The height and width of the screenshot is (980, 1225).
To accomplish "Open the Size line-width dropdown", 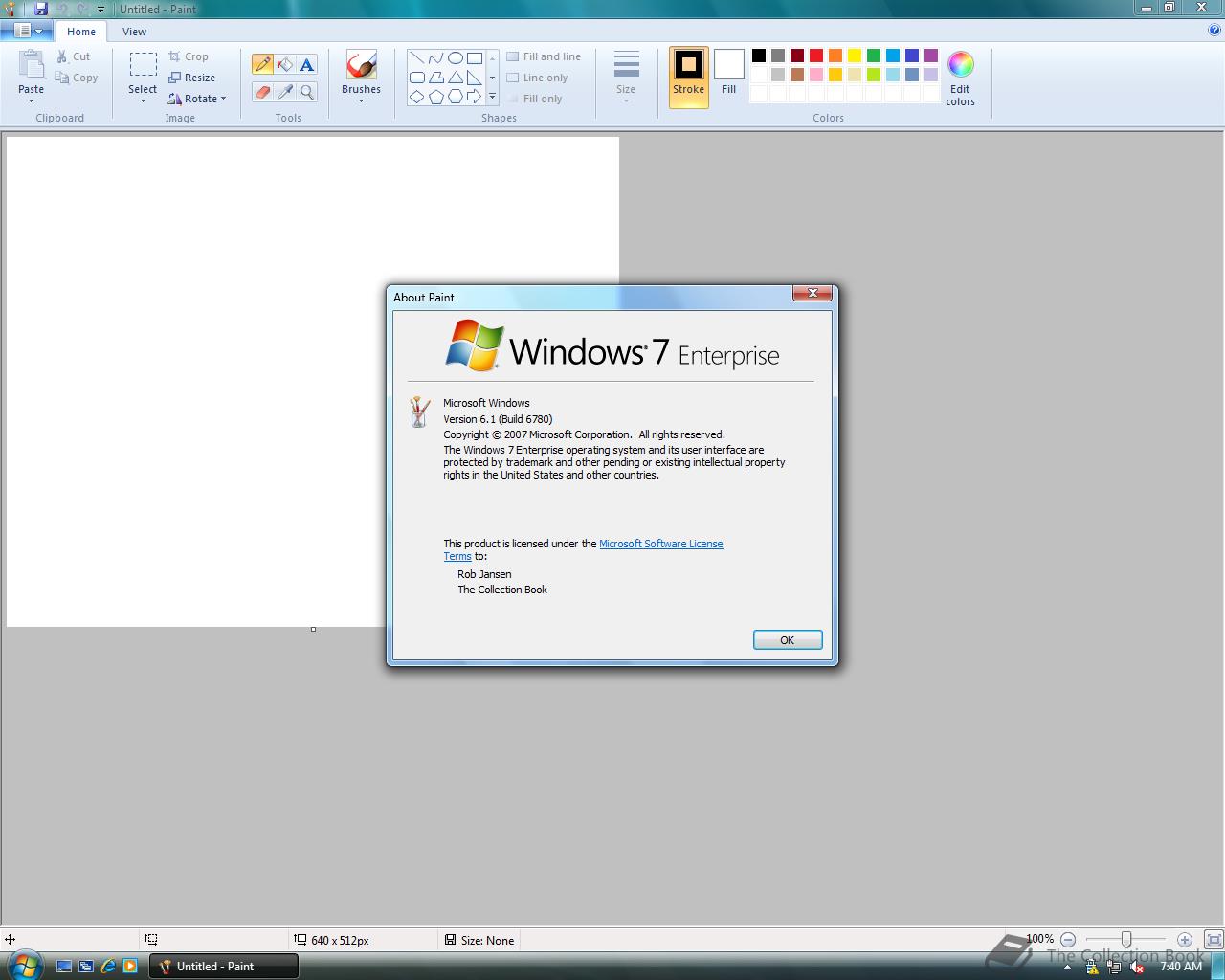I will 626,78.
